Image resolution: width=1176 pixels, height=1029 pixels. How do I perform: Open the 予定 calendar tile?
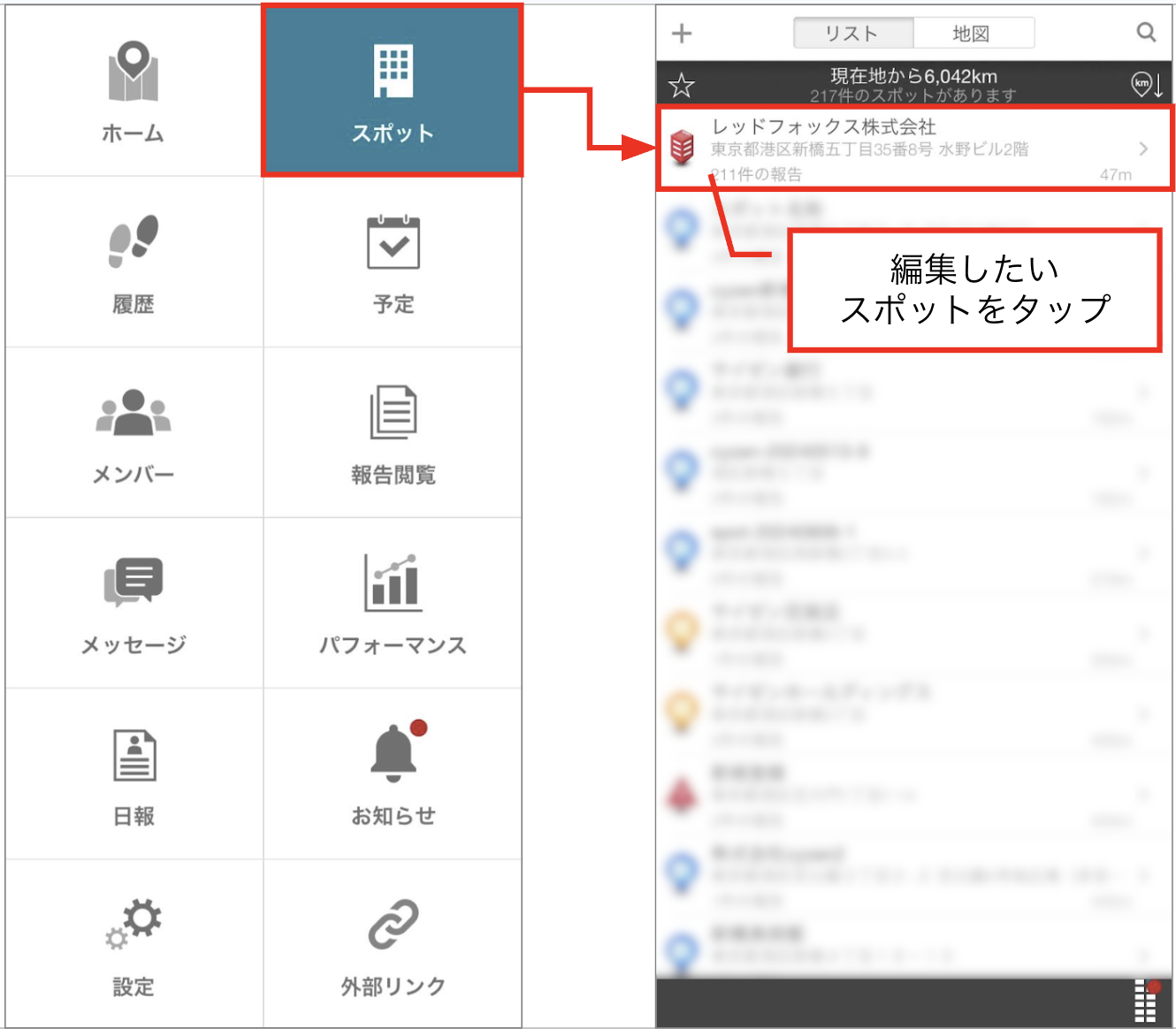click(x=393, y=262)
